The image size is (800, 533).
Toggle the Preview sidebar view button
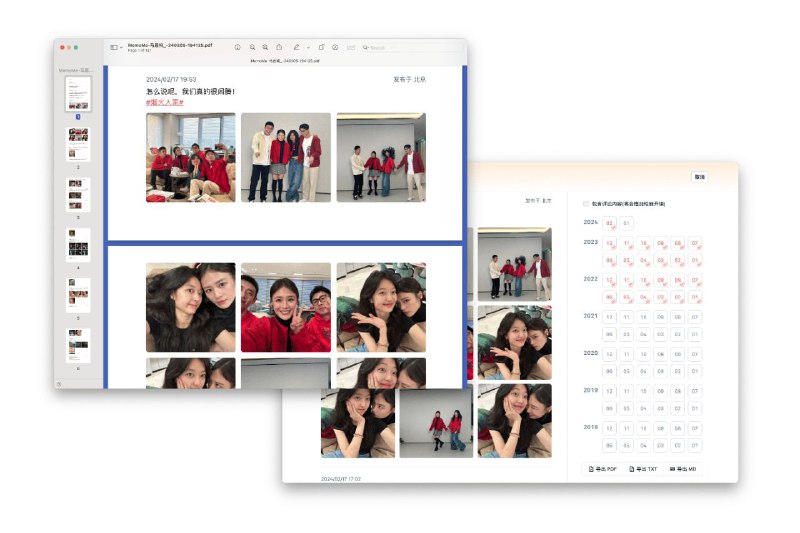pyautogui.click(x=114, y=47)
